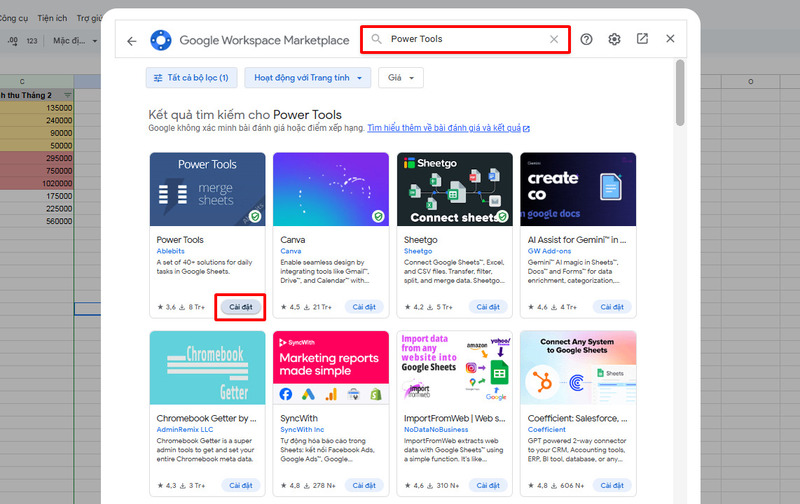
Task: Expand the 'Hoạt động với Trang tính' dropdown
Action: point(308,78)
